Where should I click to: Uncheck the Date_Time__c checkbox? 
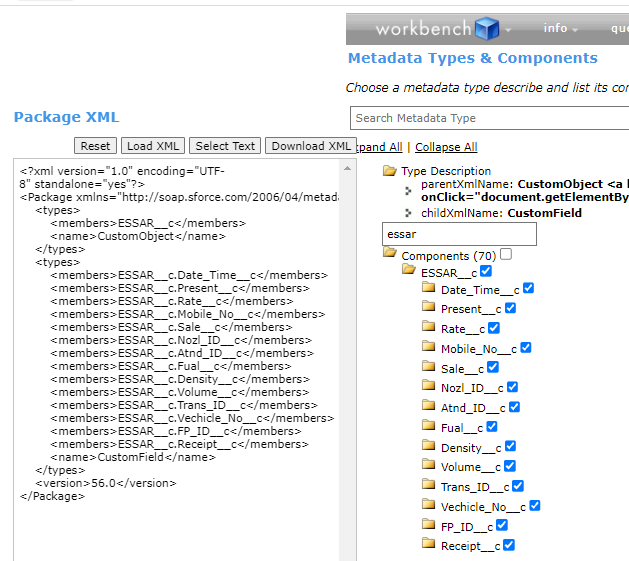[528, 288]
